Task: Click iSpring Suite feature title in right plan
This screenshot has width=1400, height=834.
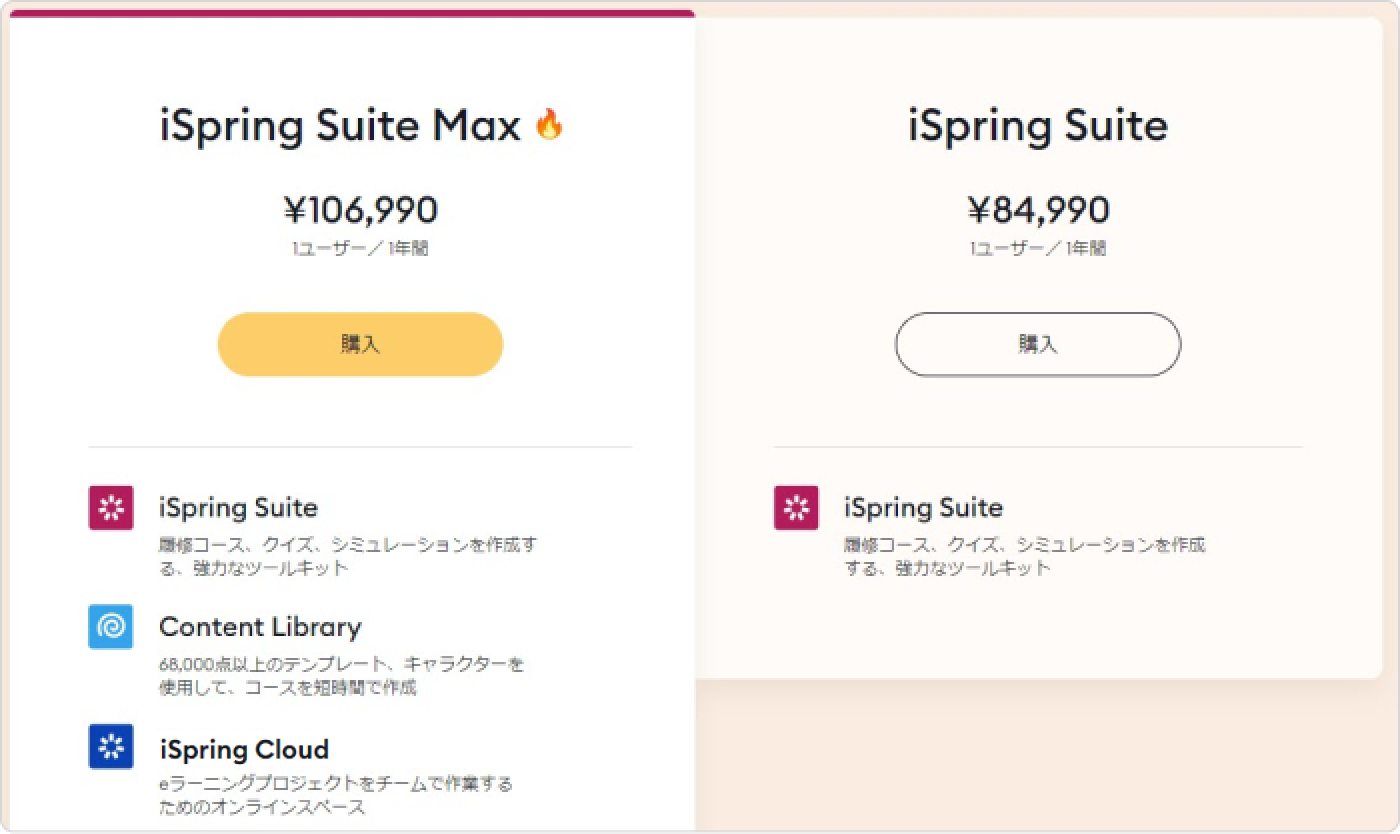Action: click(923, 508)
